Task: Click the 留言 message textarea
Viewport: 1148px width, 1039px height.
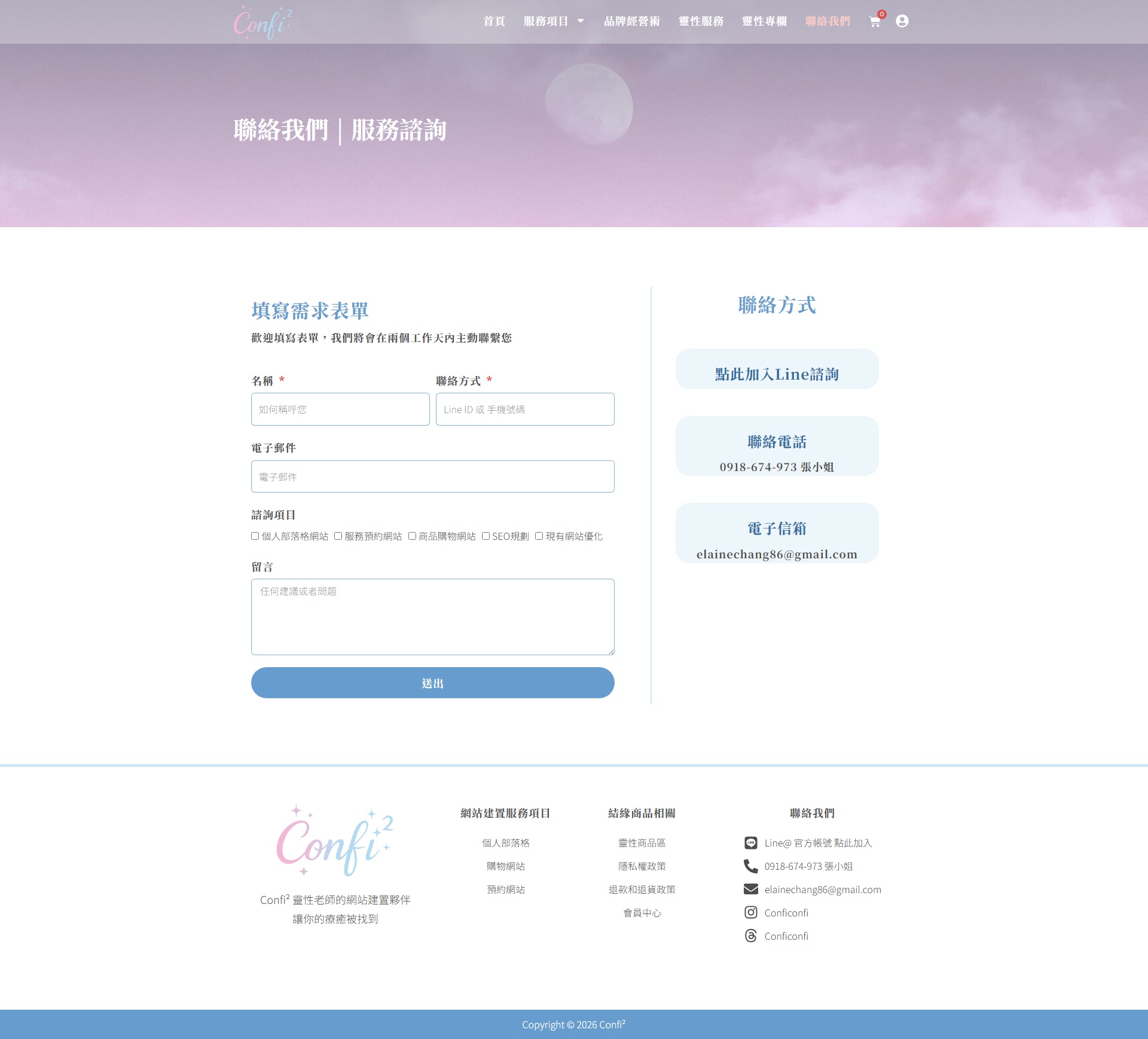Action: tap(432, 616)
